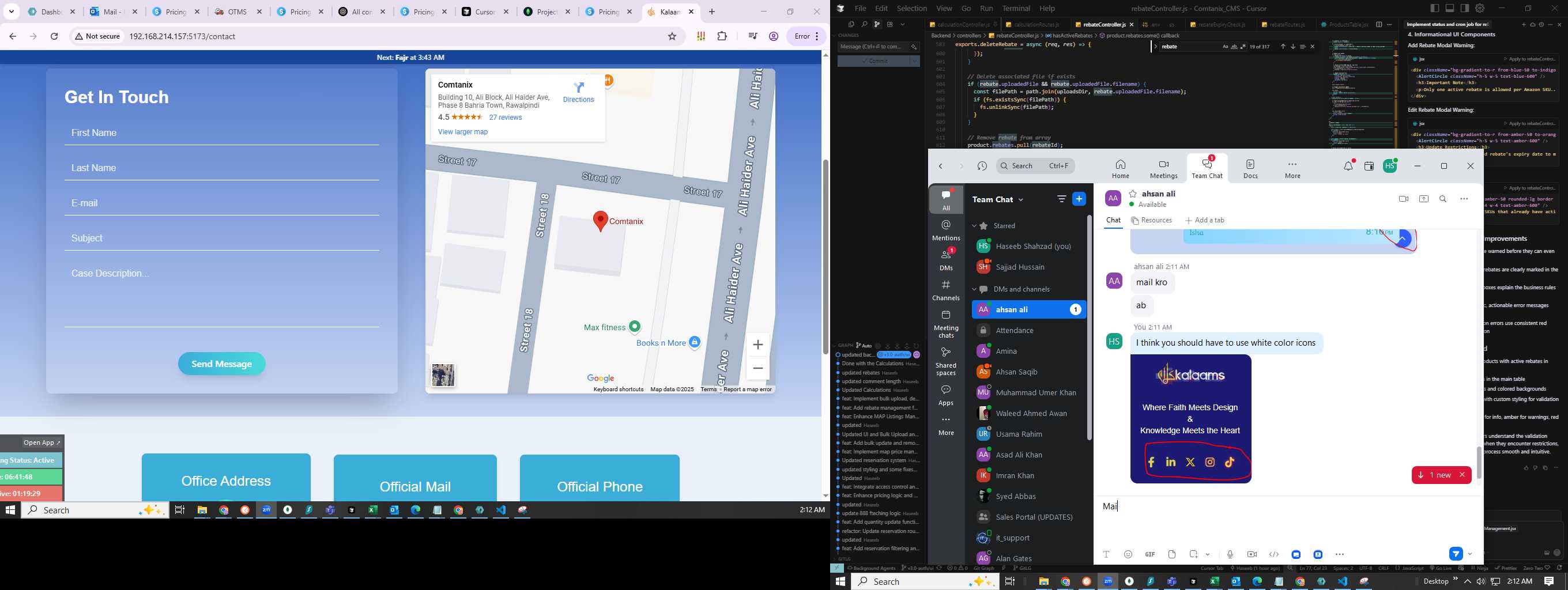The height and width of the screenshot is (590, 1568).
Task: Collapse the Starred section
Action: click(x=974, y=226)
